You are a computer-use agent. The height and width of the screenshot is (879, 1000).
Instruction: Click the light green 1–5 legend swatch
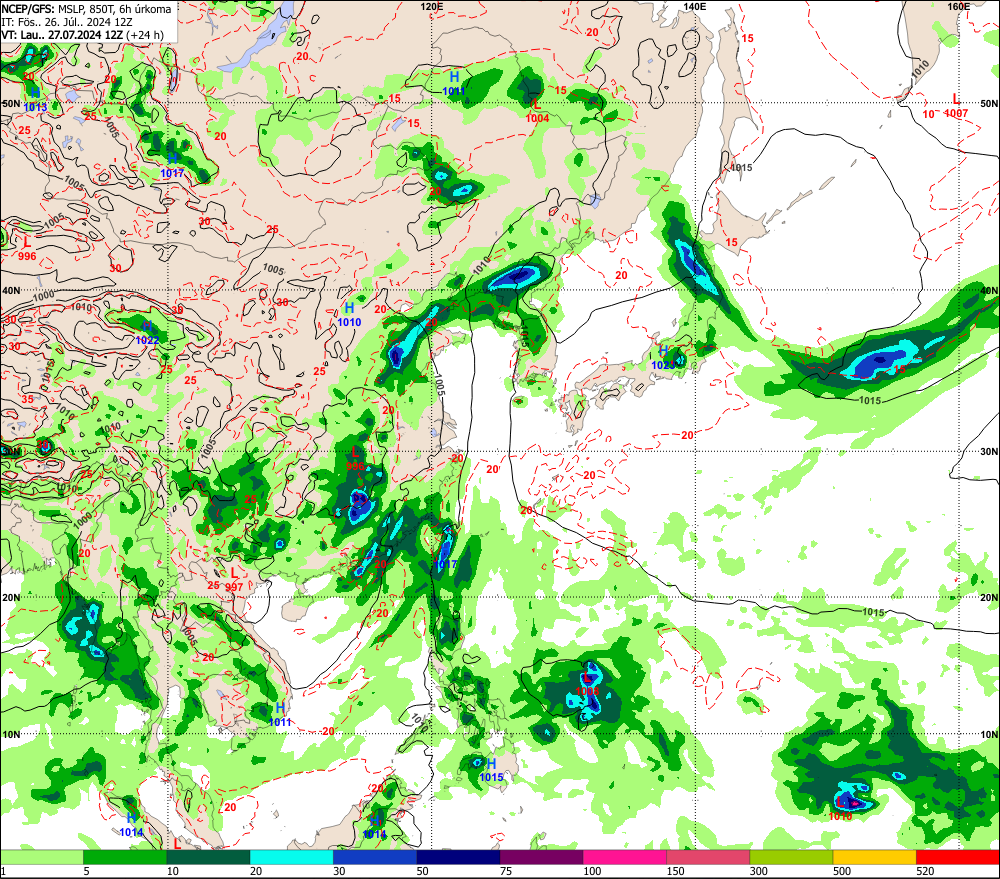(x=42, y=857)
